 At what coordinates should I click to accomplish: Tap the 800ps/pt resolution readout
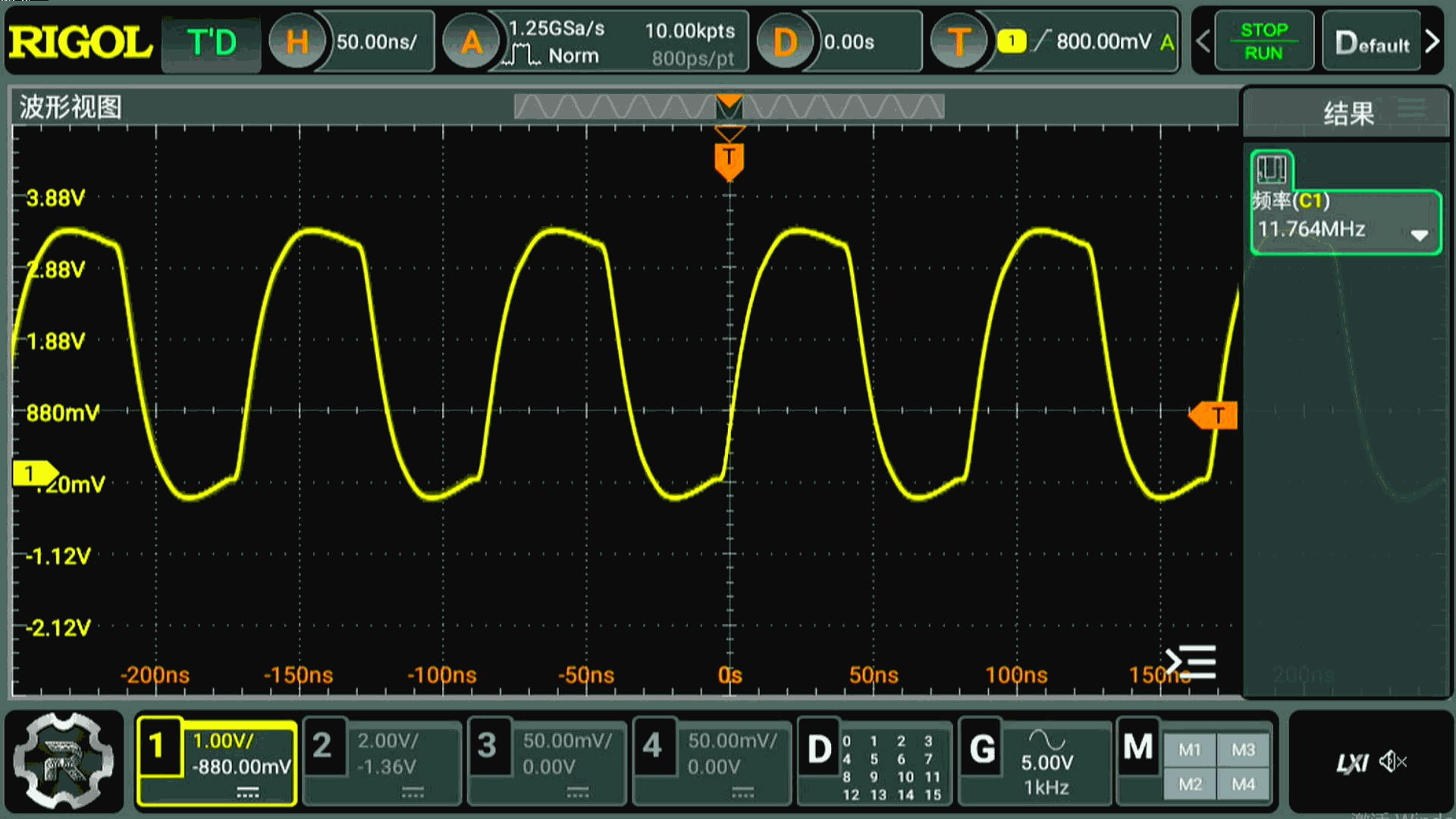693,58
